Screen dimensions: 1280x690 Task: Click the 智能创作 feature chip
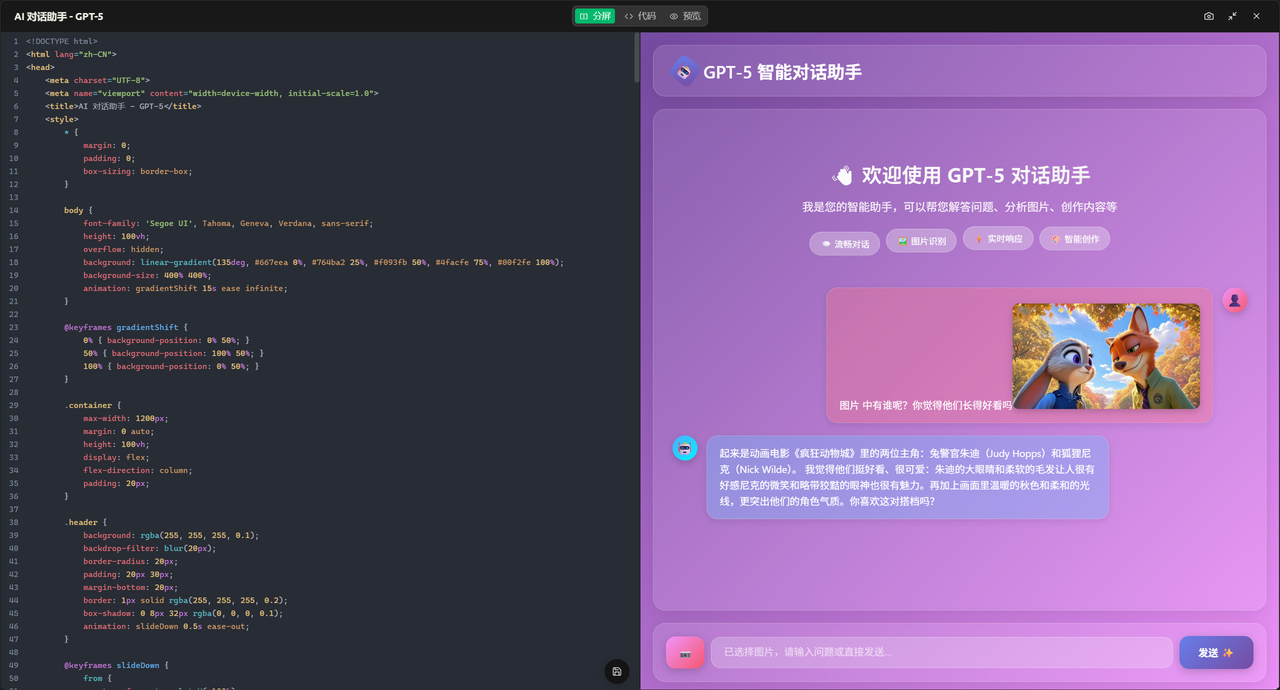coord(1074,239)
